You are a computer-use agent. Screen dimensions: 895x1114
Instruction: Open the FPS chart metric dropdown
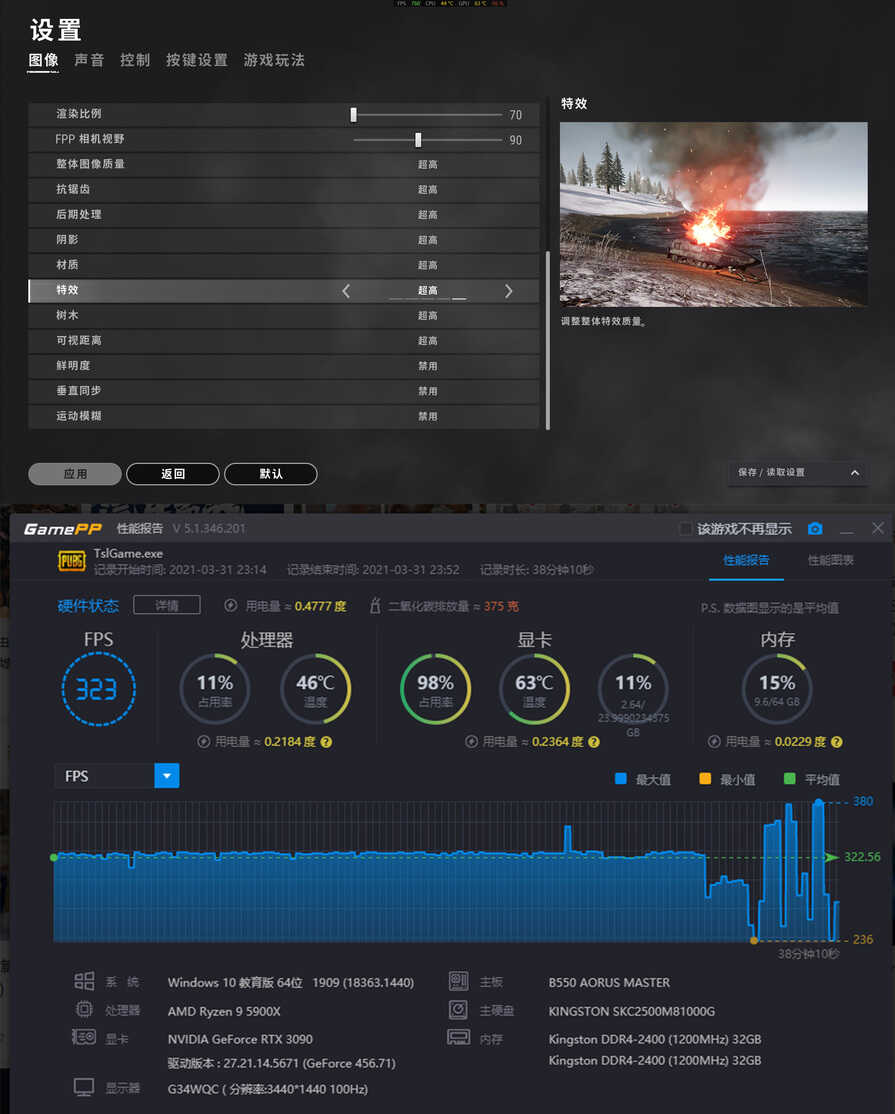point(167,776)
